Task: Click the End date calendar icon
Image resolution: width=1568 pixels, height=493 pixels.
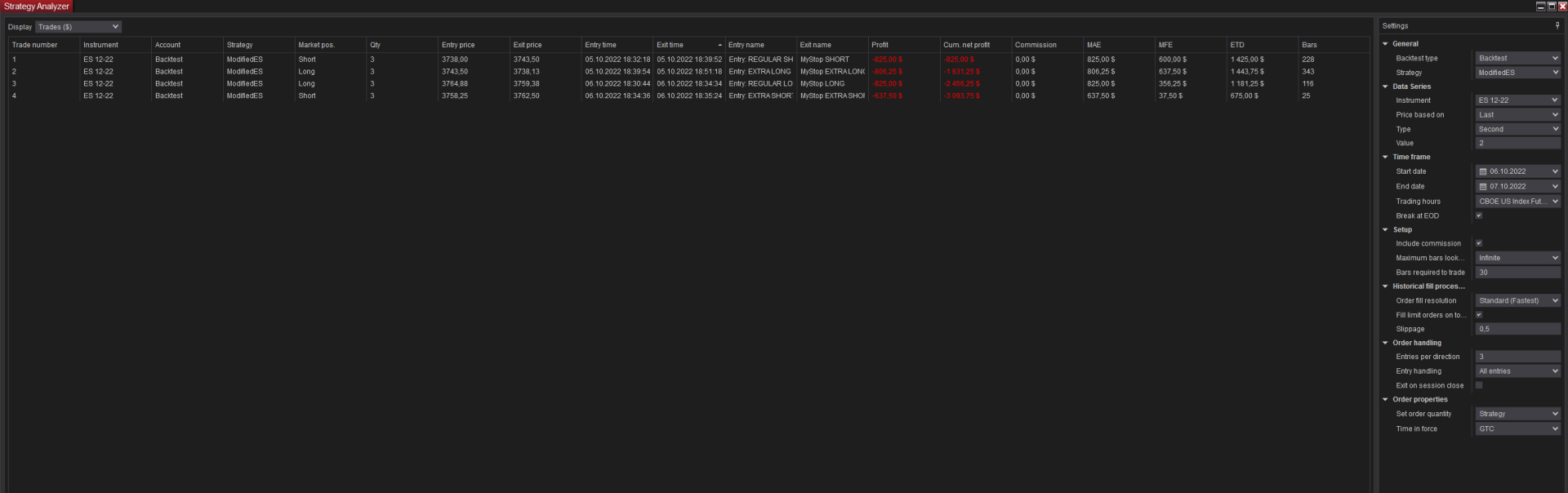Action: point(1483,186)
